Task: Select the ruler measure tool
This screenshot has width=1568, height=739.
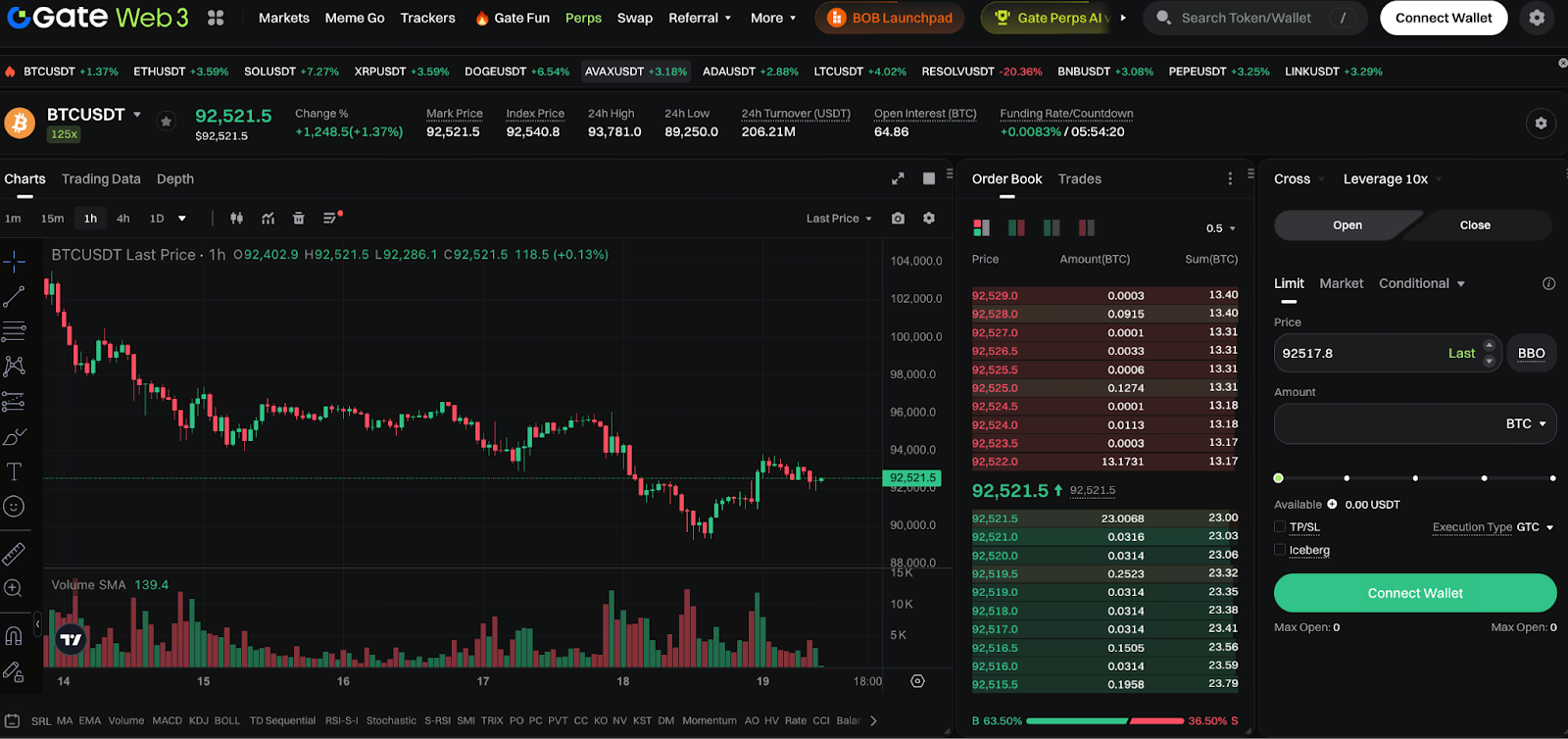Action: 14,554
